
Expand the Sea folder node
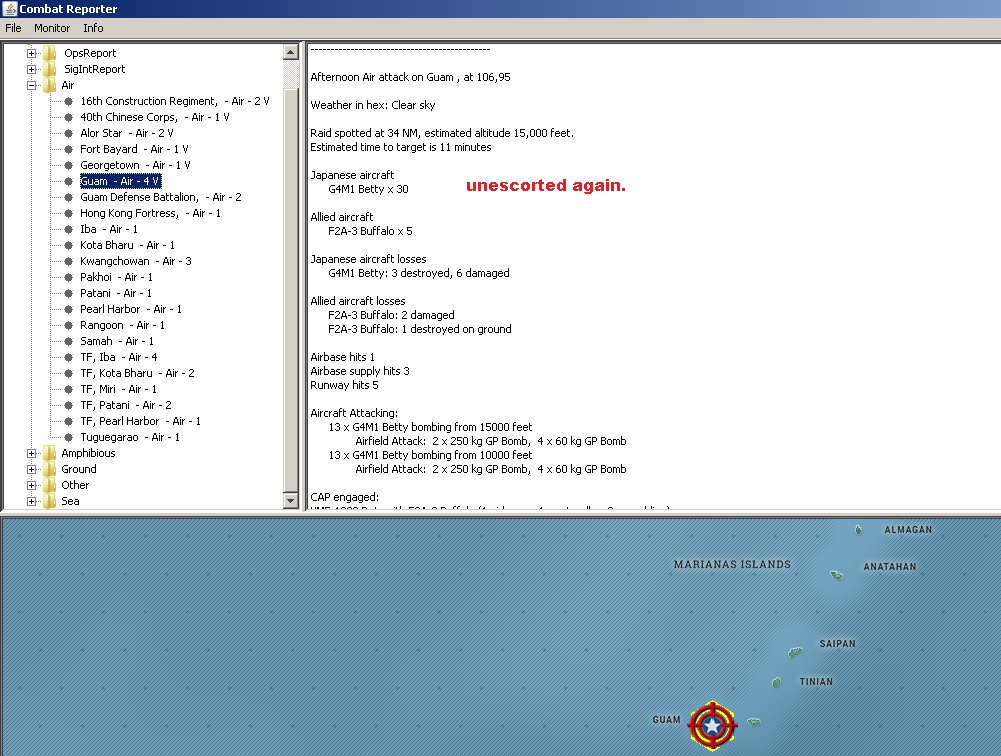pyautogui.click(x=31, y=501)
